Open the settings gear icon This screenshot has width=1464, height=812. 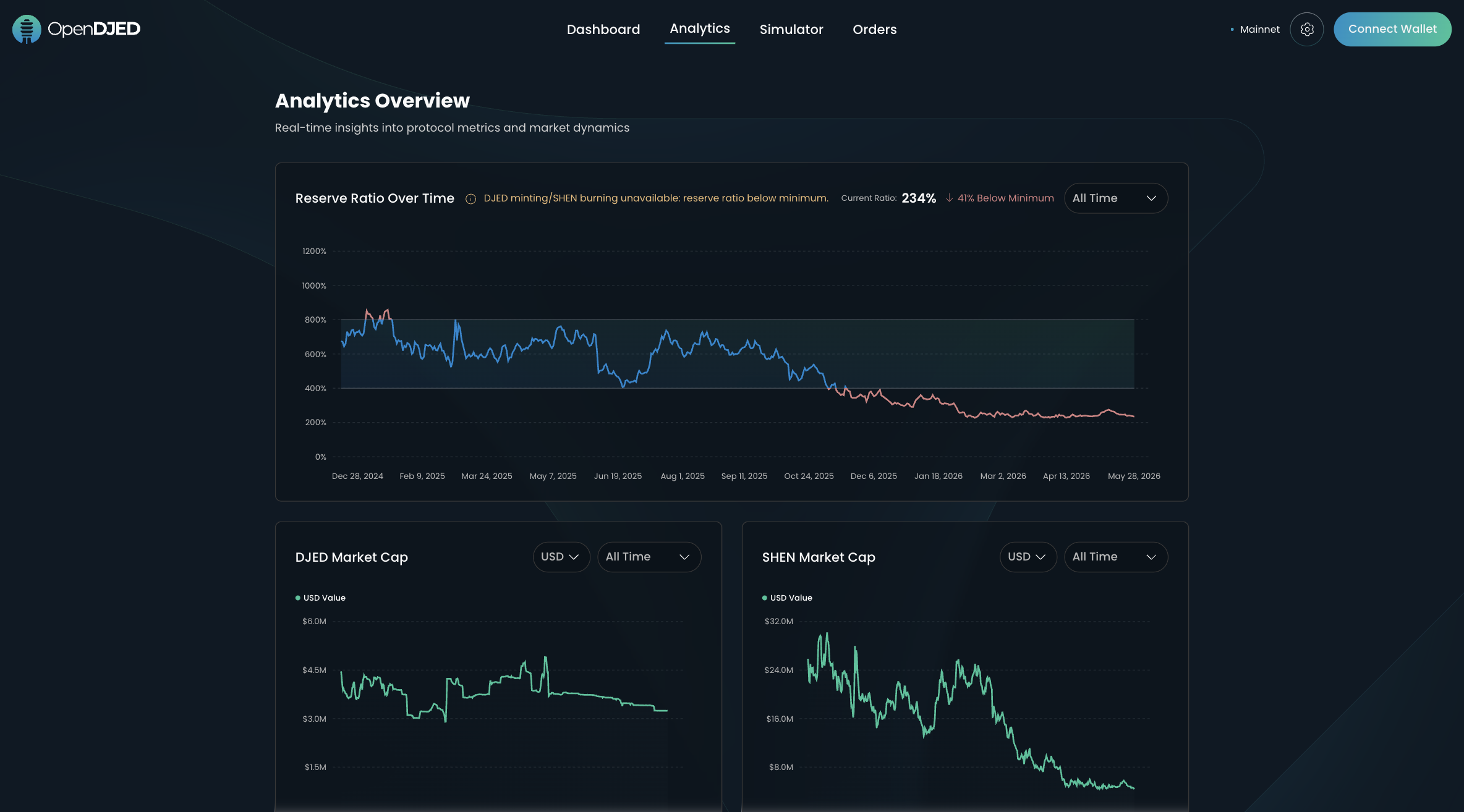tap(1306, 29)
